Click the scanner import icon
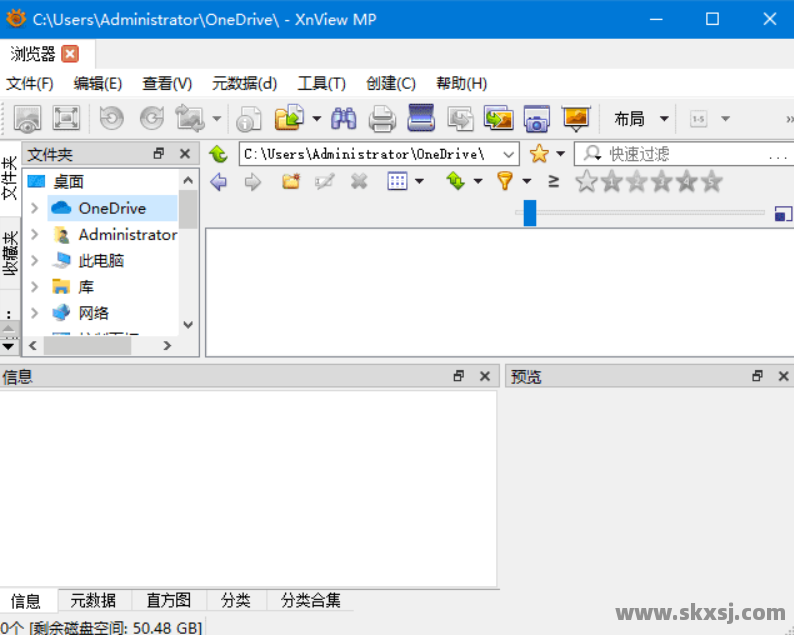 (421, 119)
